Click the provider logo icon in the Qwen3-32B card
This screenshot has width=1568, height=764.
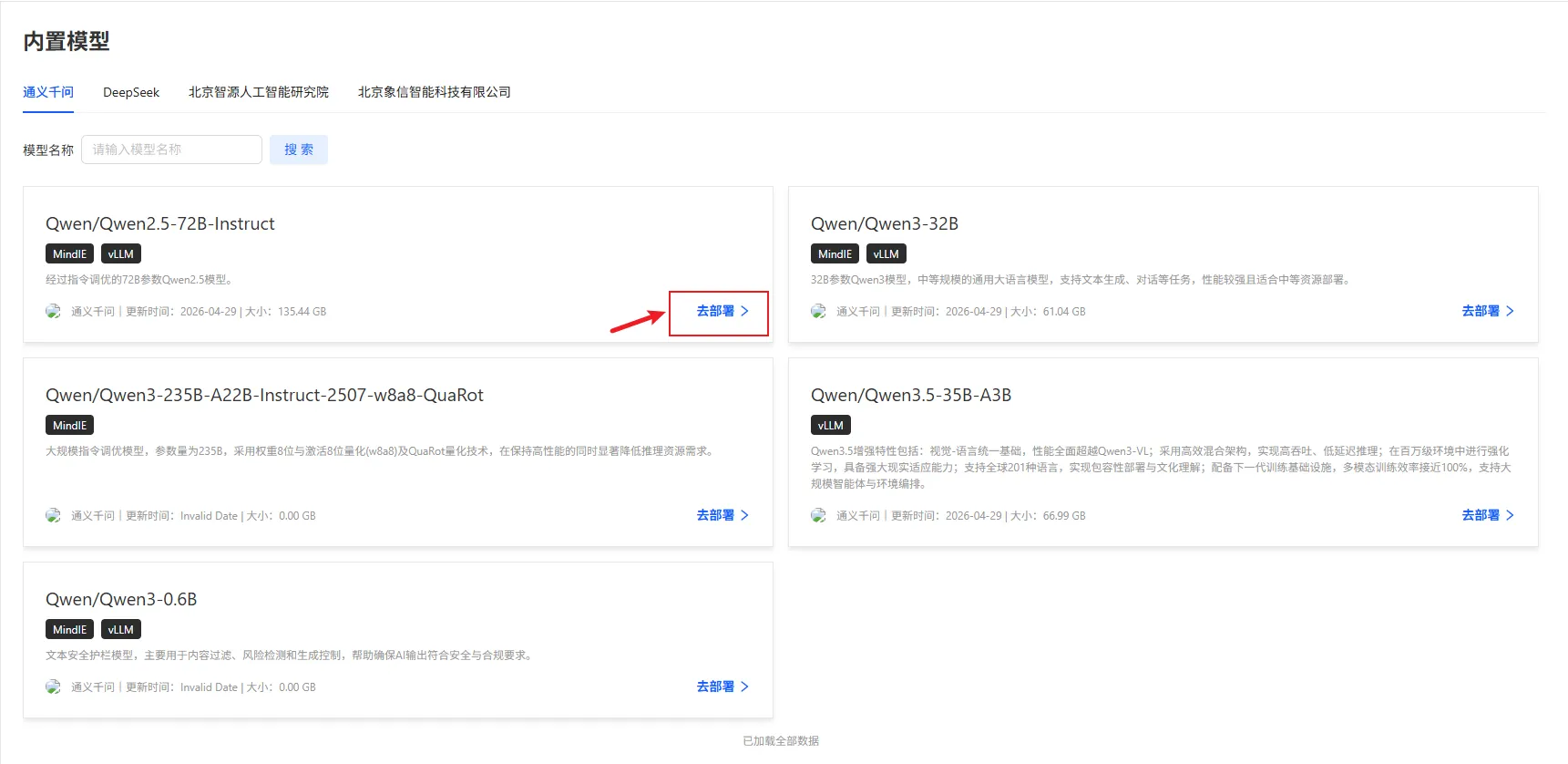point(819,311)
